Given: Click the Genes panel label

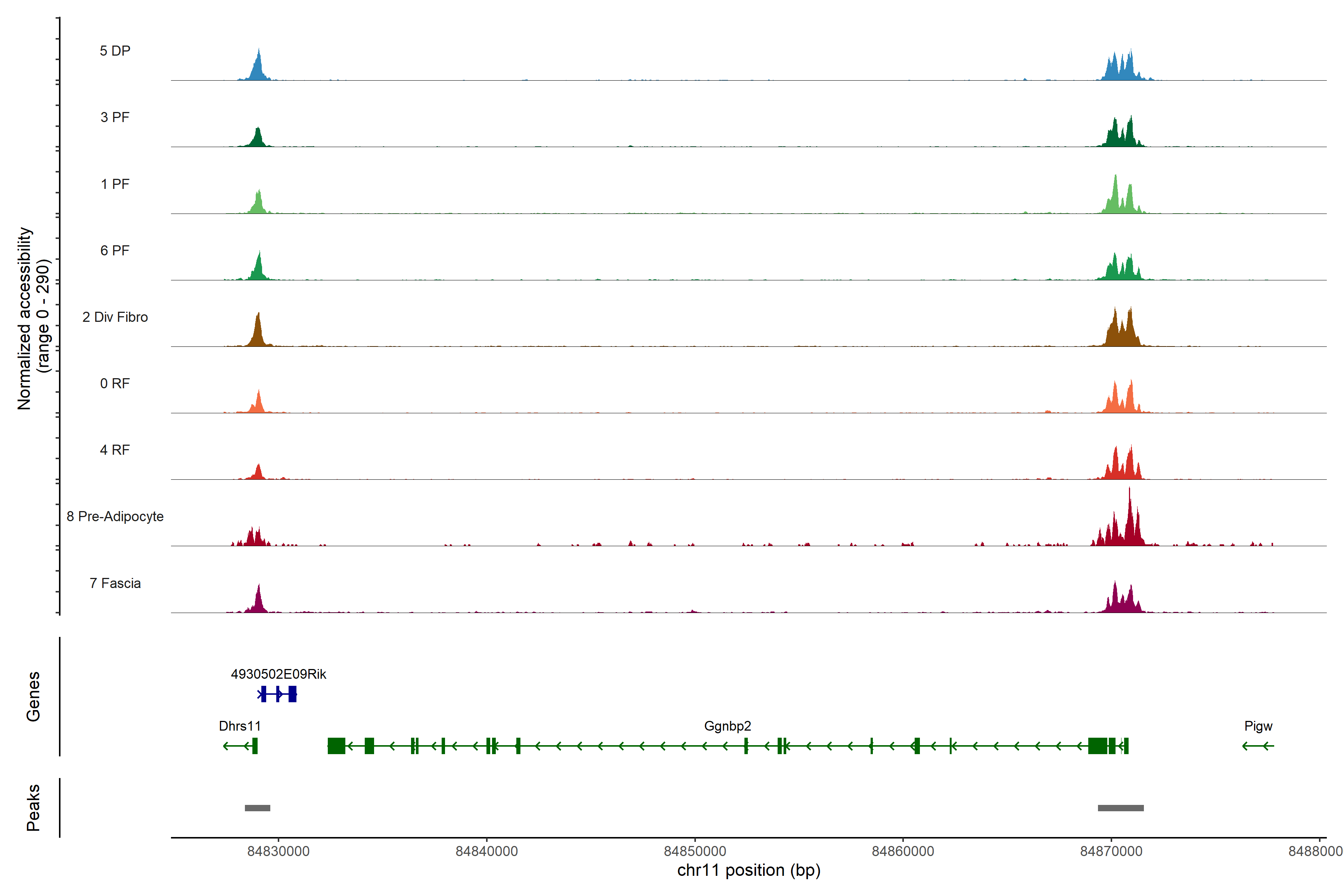Looking at the screenshot, I should point(33,697).
